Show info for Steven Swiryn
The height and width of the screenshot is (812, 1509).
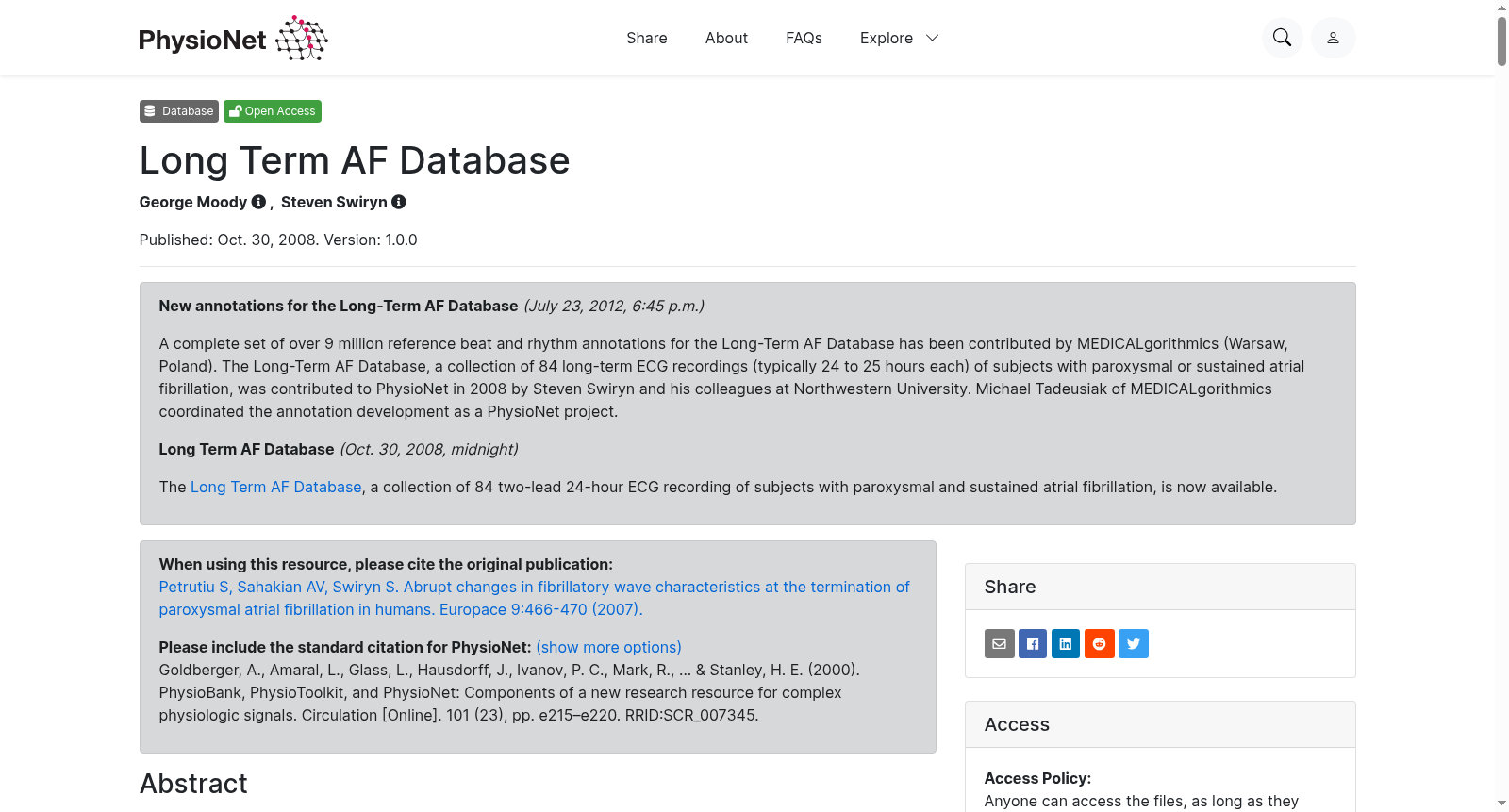tap(399, 202)
